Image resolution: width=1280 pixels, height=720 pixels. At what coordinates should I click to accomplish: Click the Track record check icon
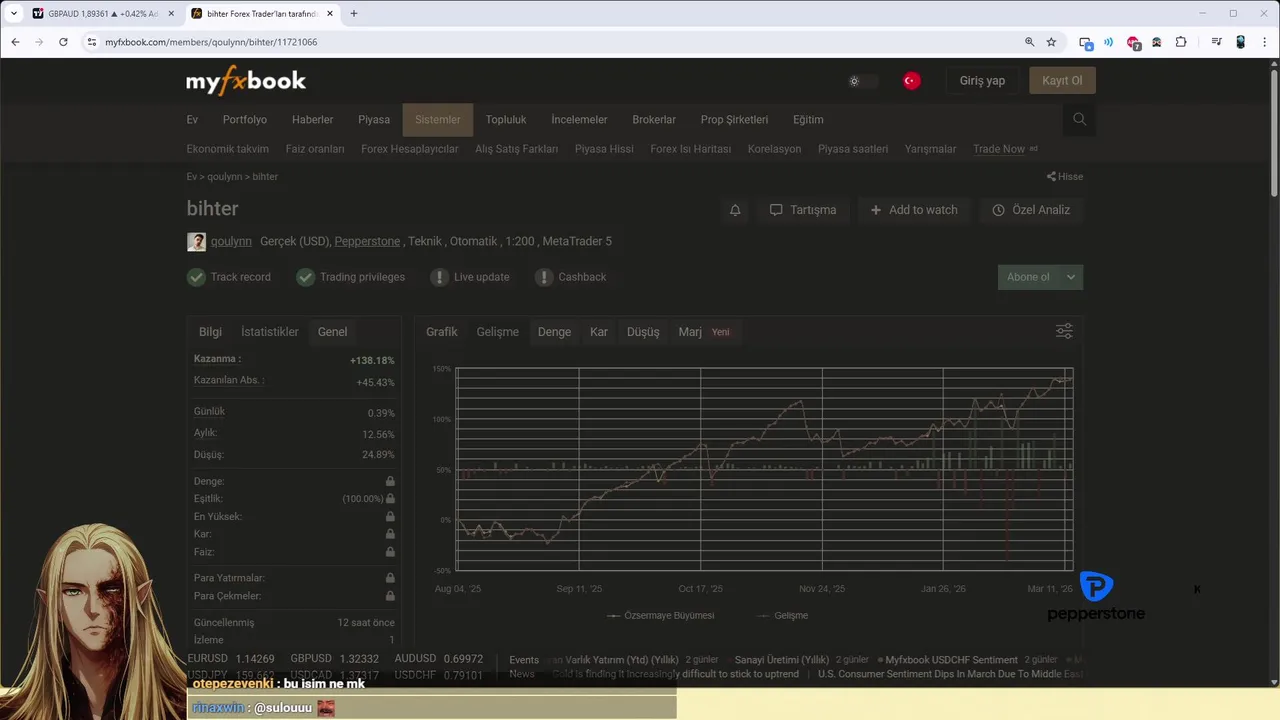click(x=196, y=277)
